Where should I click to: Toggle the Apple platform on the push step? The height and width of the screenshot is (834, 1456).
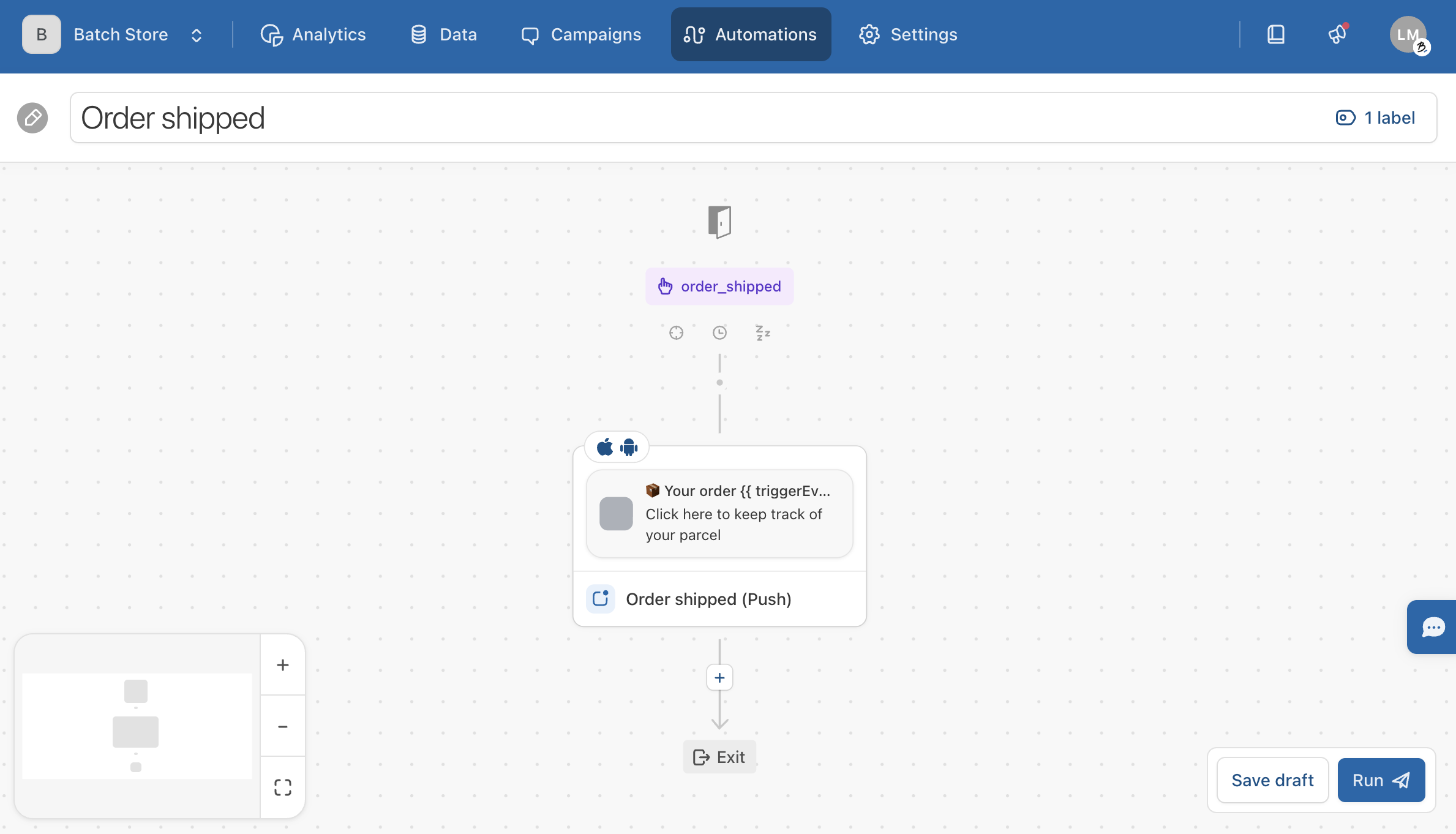(605, 446)
